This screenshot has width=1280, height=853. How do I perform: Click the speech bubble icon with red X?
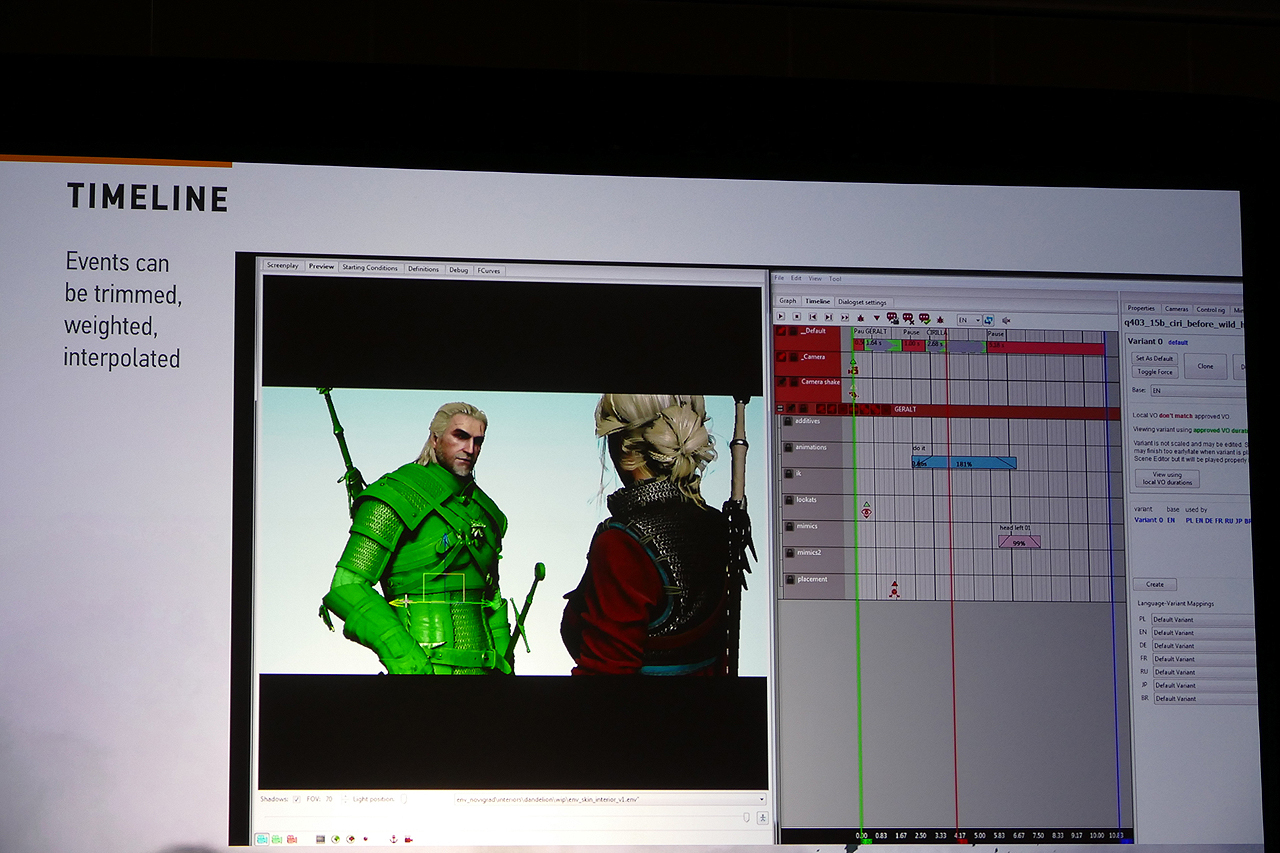(x=908, y=318)
